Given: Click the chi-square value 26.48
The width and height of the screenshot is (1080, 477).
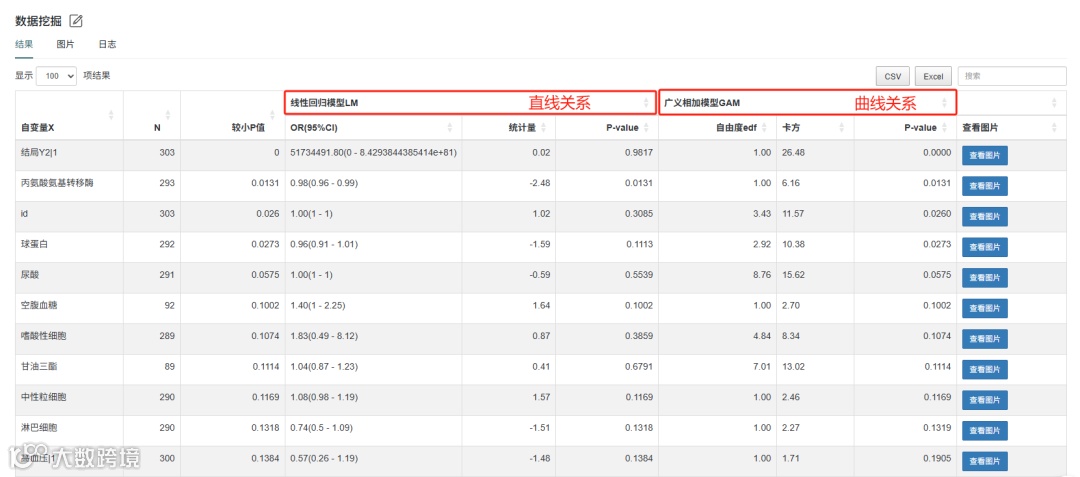Looking at the screenshot, I should point(793,153).
